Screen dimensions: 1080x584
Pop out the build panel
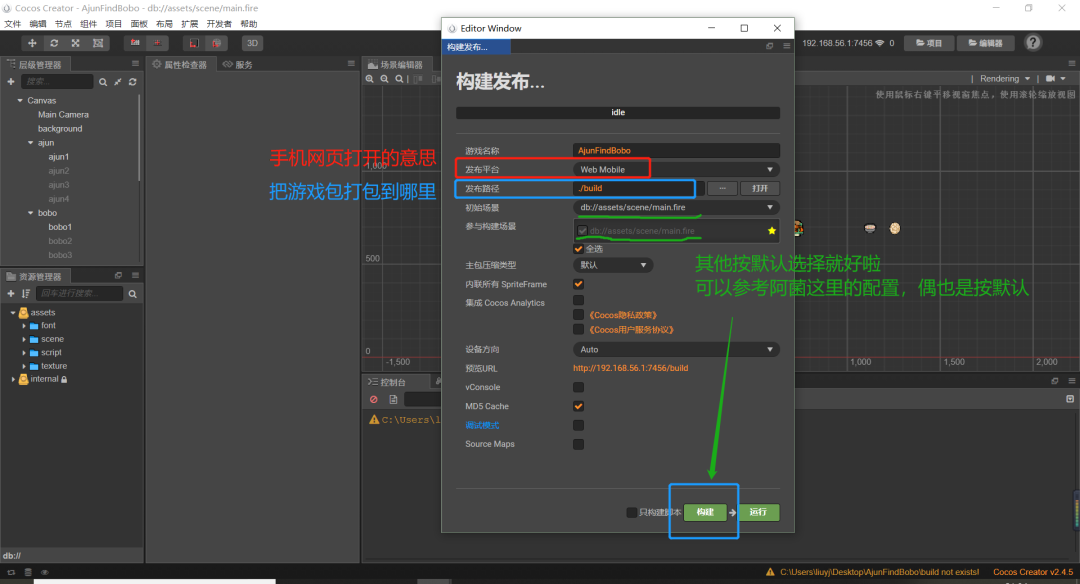pyautogui.click(x=769, y=46)
